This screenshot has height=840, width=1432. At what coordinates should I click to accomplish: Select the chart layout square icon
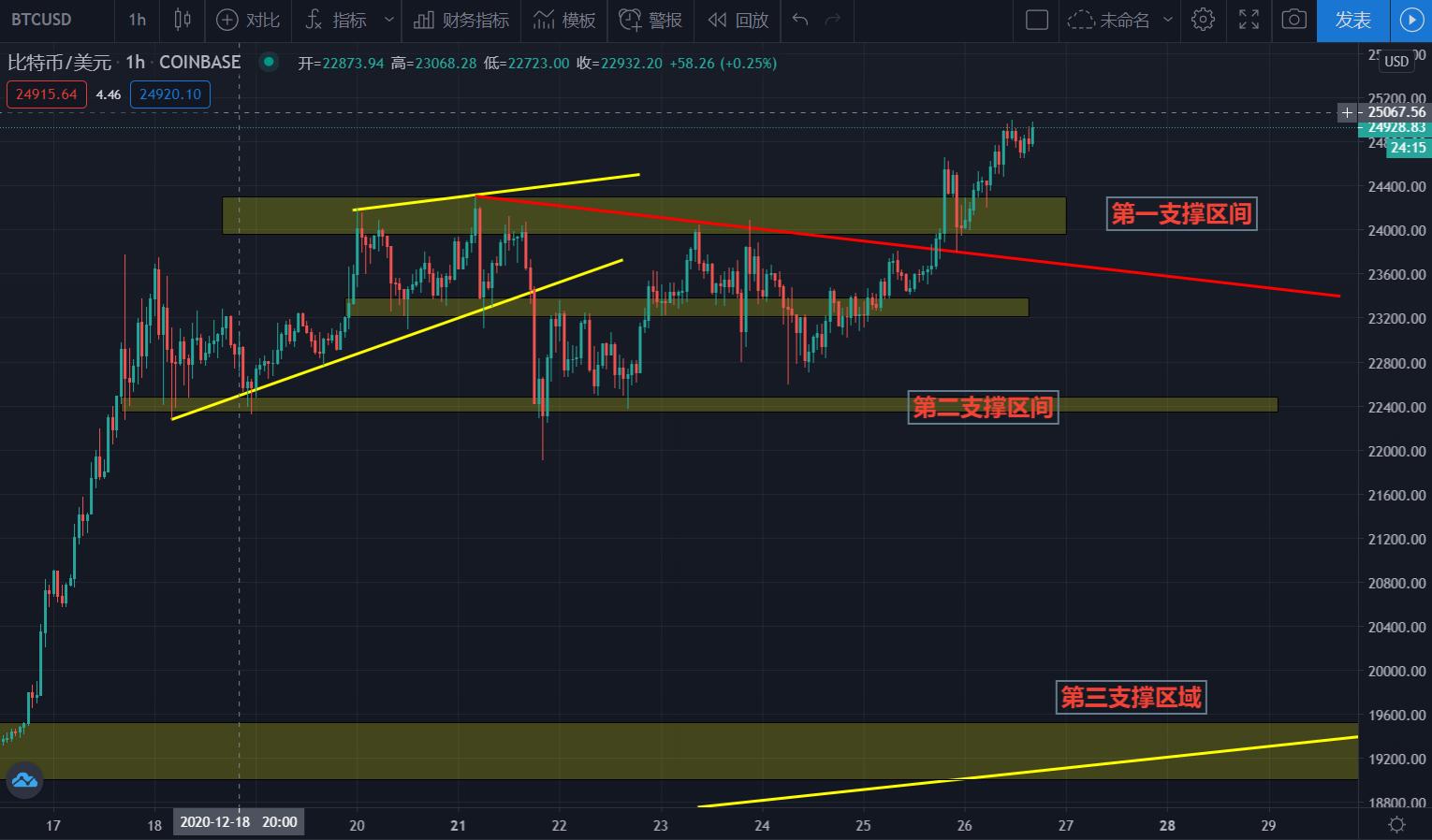tap(1037, 20)
